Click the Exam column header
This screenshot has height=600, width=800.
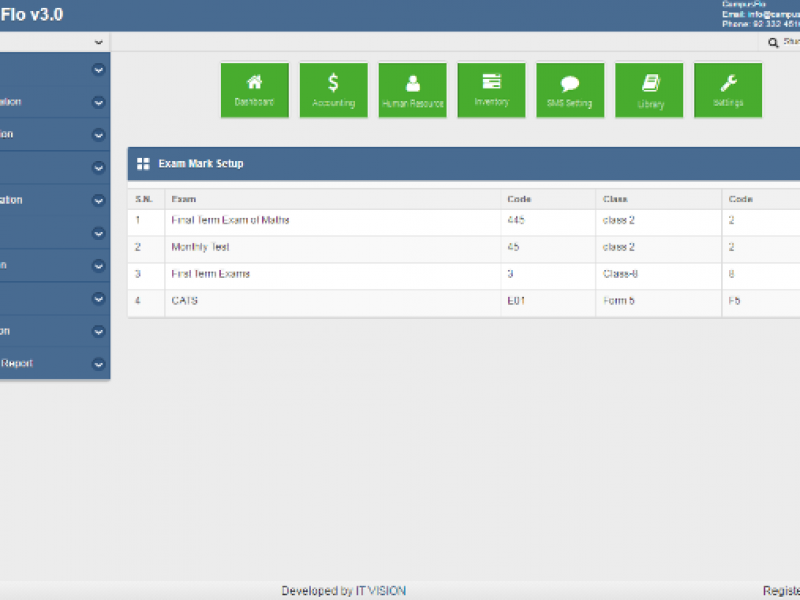[x=183, y=199]
